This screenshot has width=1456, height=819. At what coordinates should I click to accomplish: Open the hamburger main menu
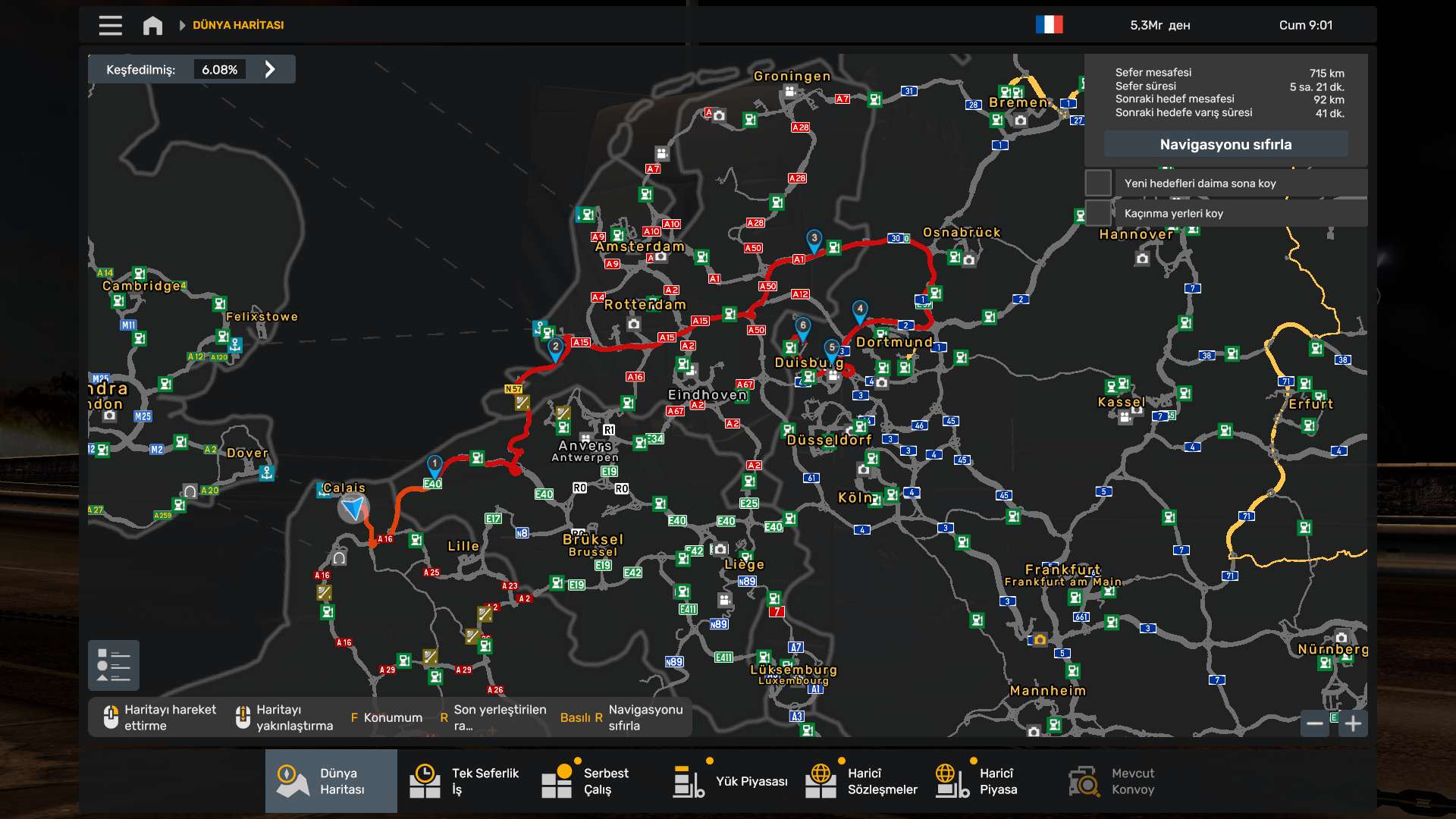110,25
